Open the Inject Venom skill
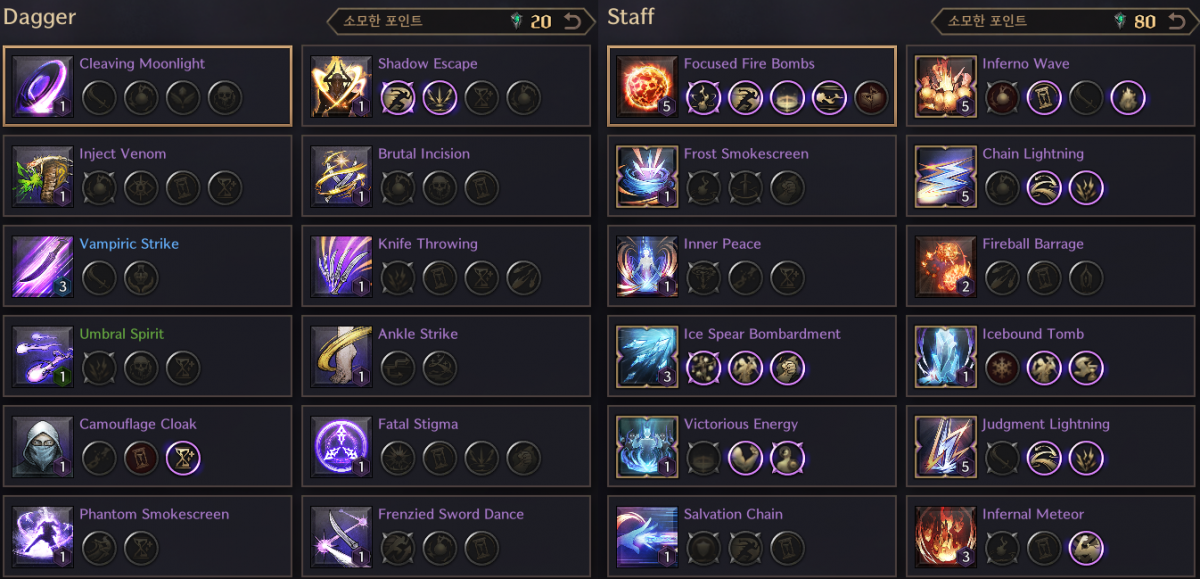This screenshot has width=1200, height=579. tap(42, 177)
